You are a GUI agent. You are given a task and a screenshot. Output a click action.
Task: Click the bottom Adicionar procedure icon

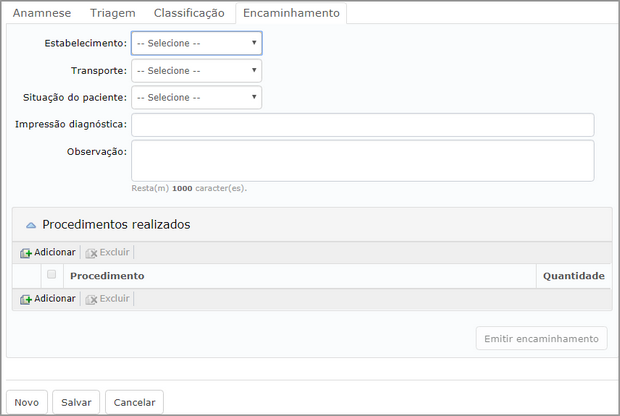(26, 299)
